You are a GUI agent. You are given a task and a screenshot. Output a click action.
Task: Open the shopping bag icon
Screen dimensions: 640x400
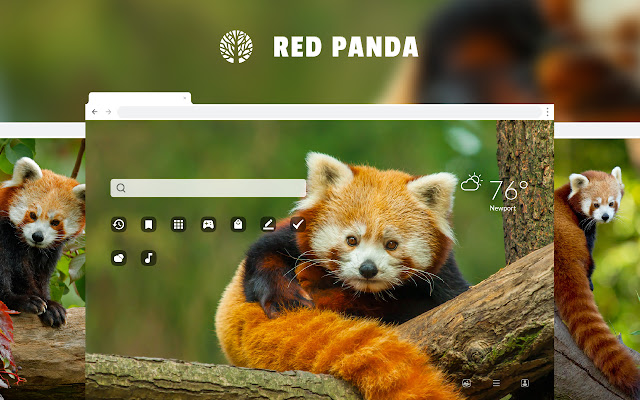tap(238, 224)
